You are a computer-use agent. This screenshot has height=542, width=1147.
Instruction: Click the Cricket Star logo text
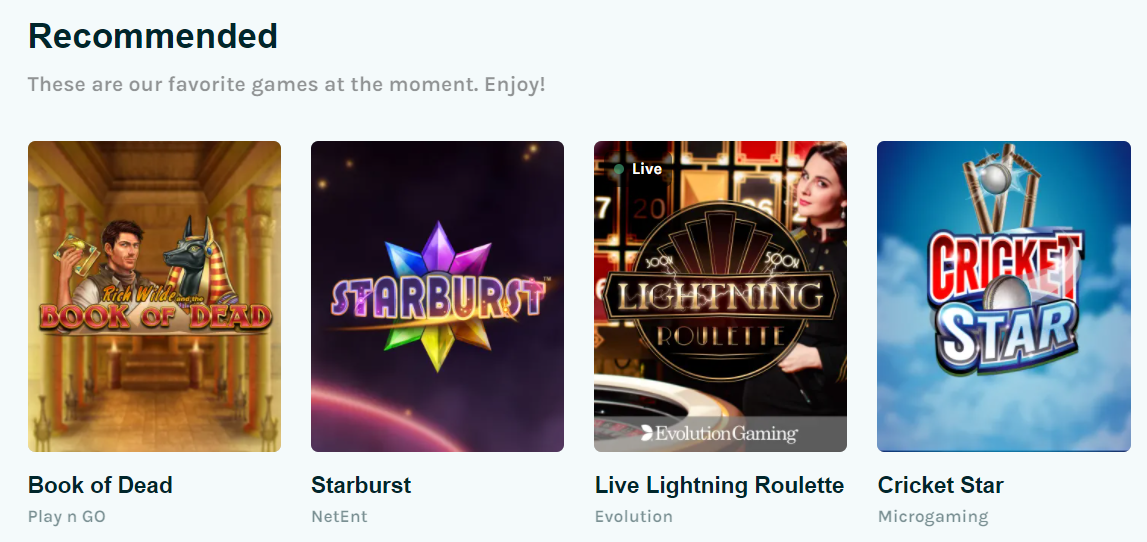(1005, 302)
